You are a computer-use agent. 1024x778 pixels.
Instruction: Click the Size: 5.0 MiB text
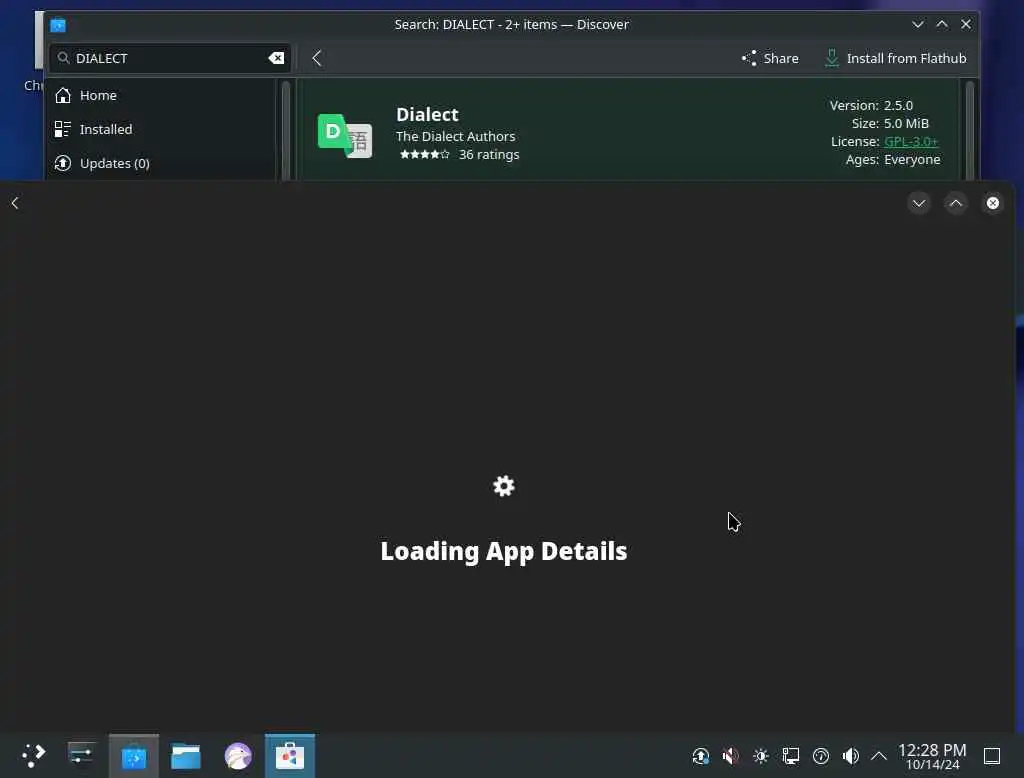(889, 123)
